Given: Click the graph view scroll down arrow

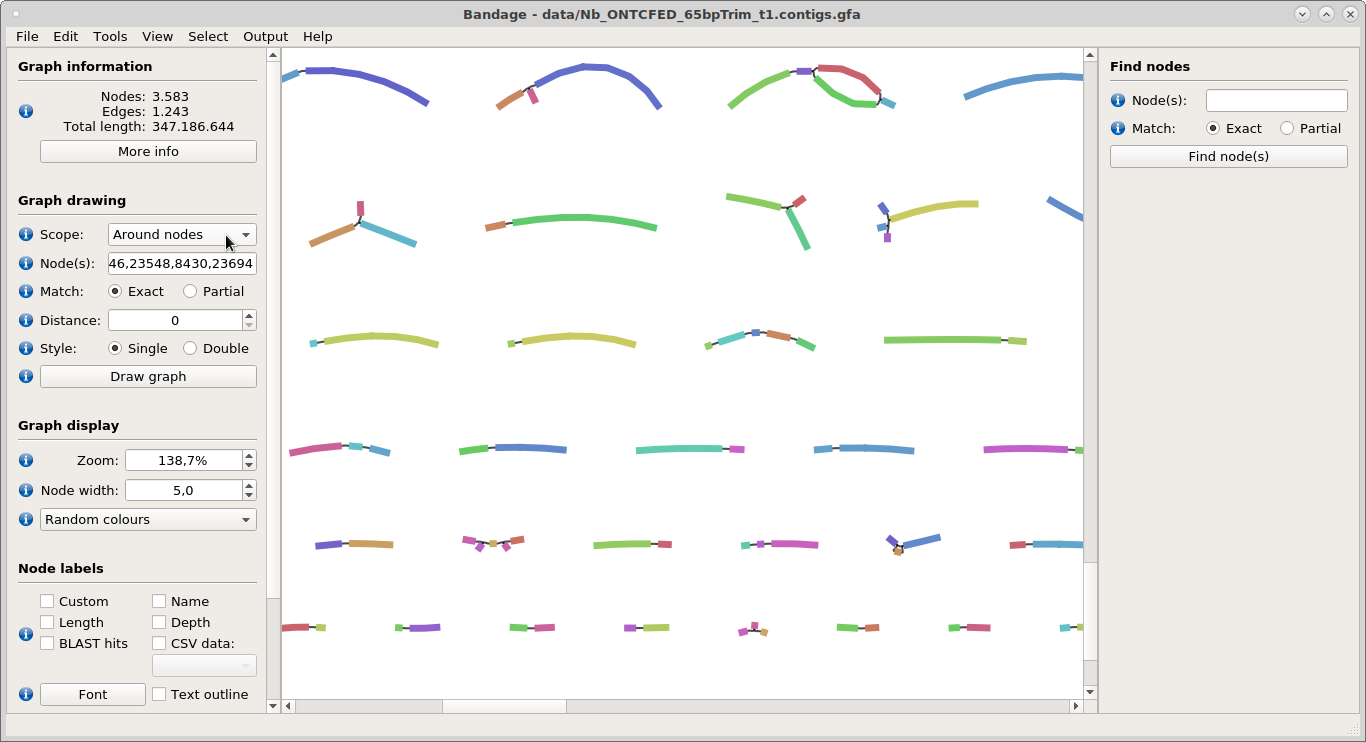Looking at the screenshot, I should coord(1090,692).
